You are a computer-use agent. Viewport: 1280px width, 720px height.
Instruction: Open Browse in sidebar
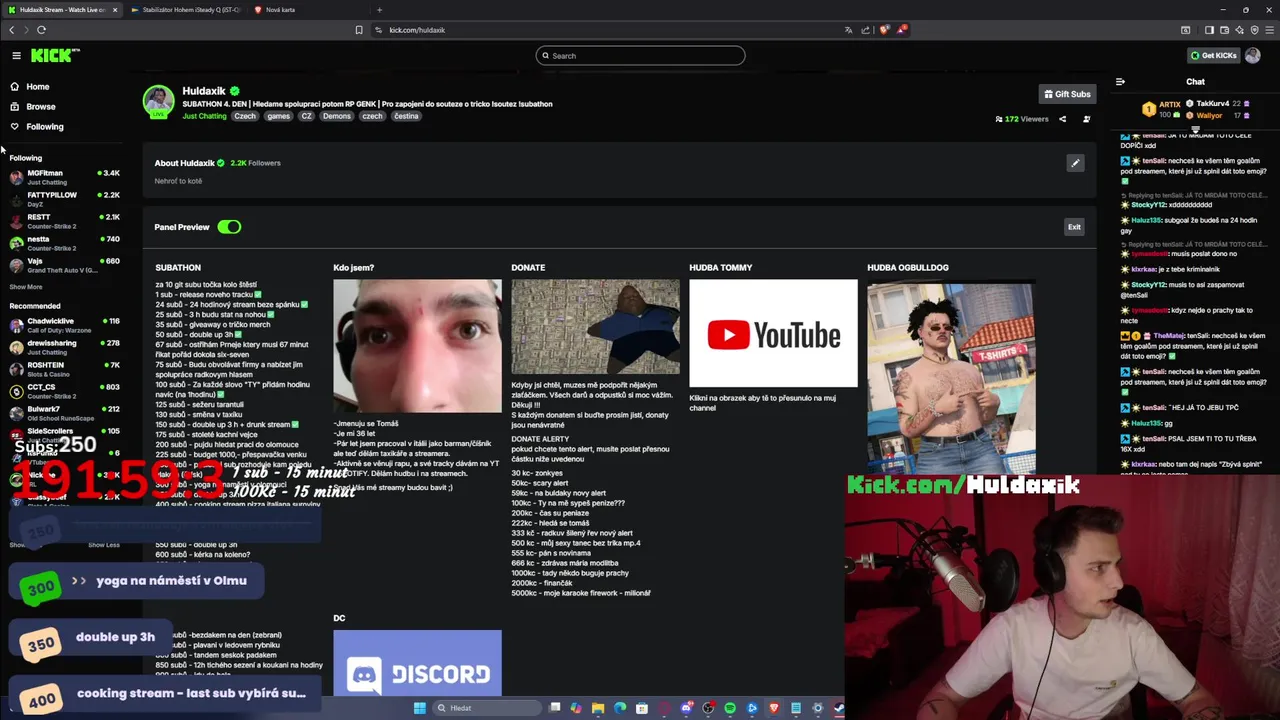pos(32,107)
